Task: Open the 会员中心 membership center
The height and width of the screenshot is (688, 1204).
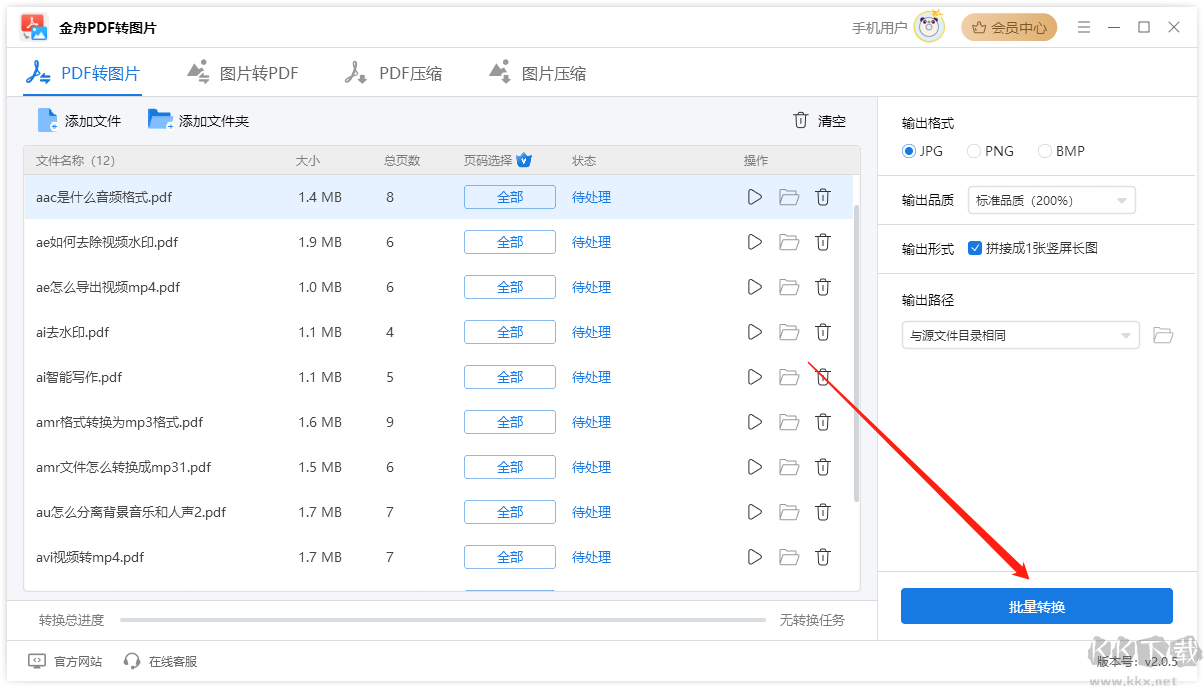Action: coord(1009,27)
